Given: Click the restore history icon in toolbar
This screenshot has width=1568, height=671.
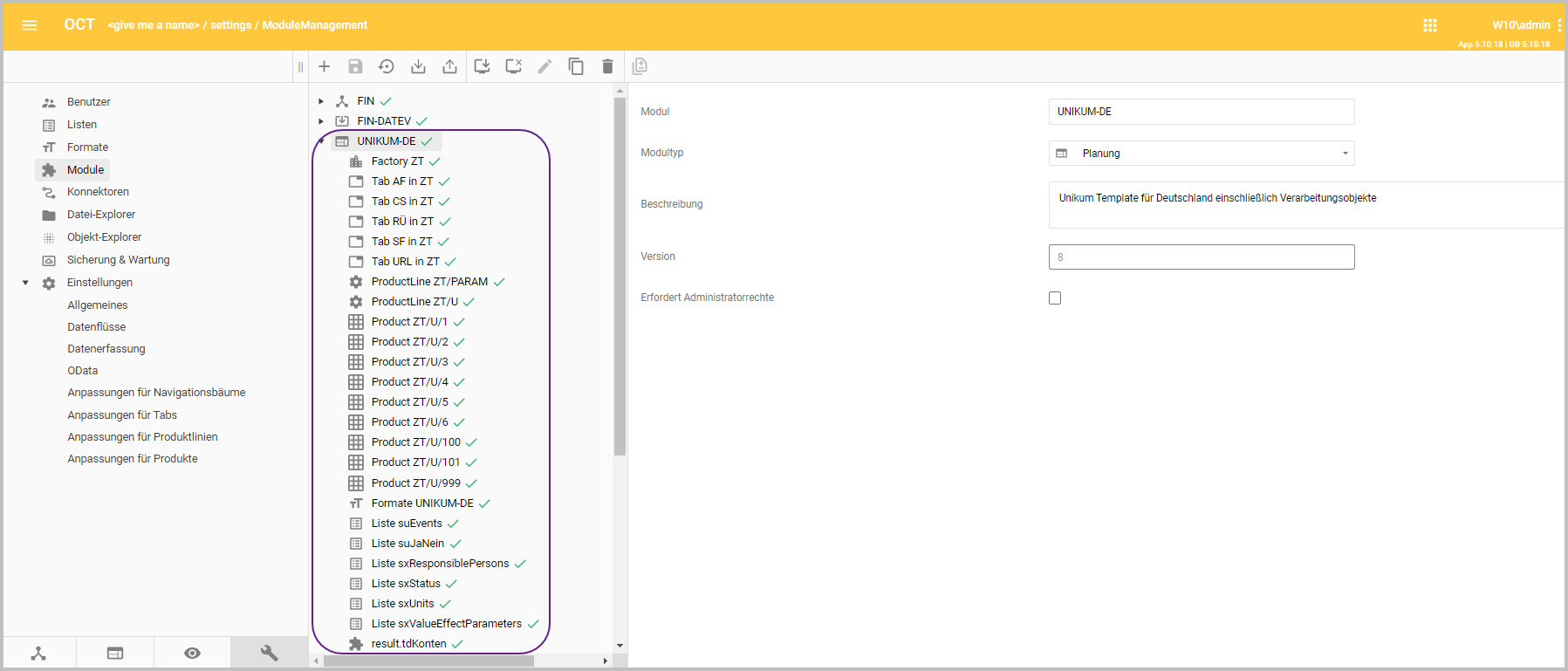Looking at the screenshot, I should pyautogui.click(x=387, y=66).
